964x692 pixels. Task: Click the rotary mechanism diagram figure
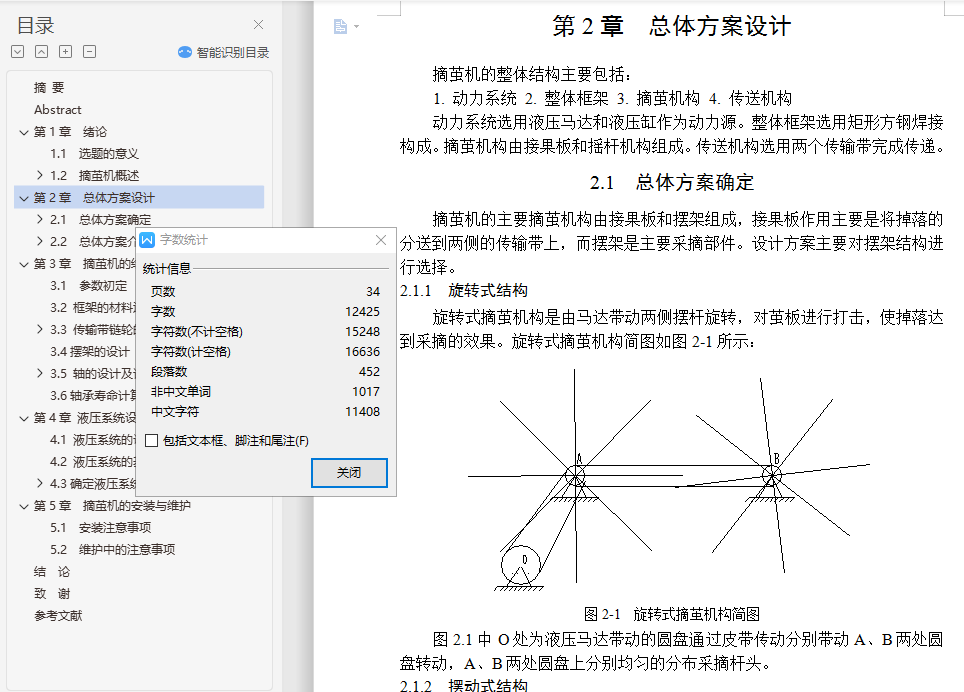669,480
